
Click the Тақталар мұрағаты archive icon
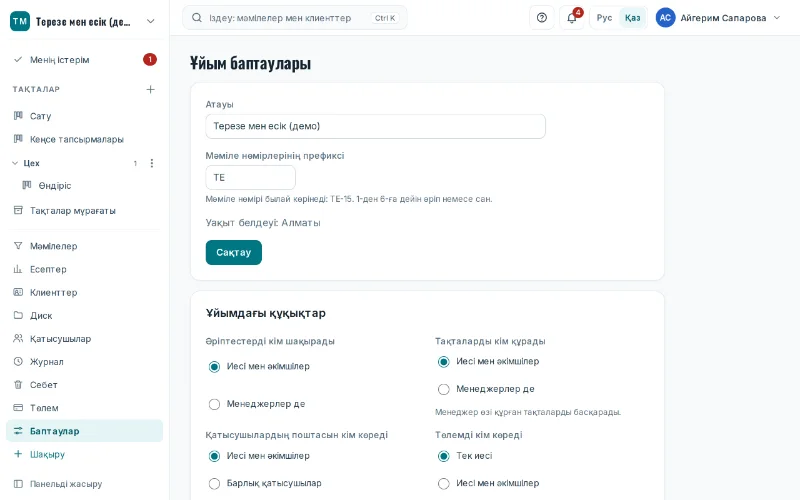pos(18,210)
